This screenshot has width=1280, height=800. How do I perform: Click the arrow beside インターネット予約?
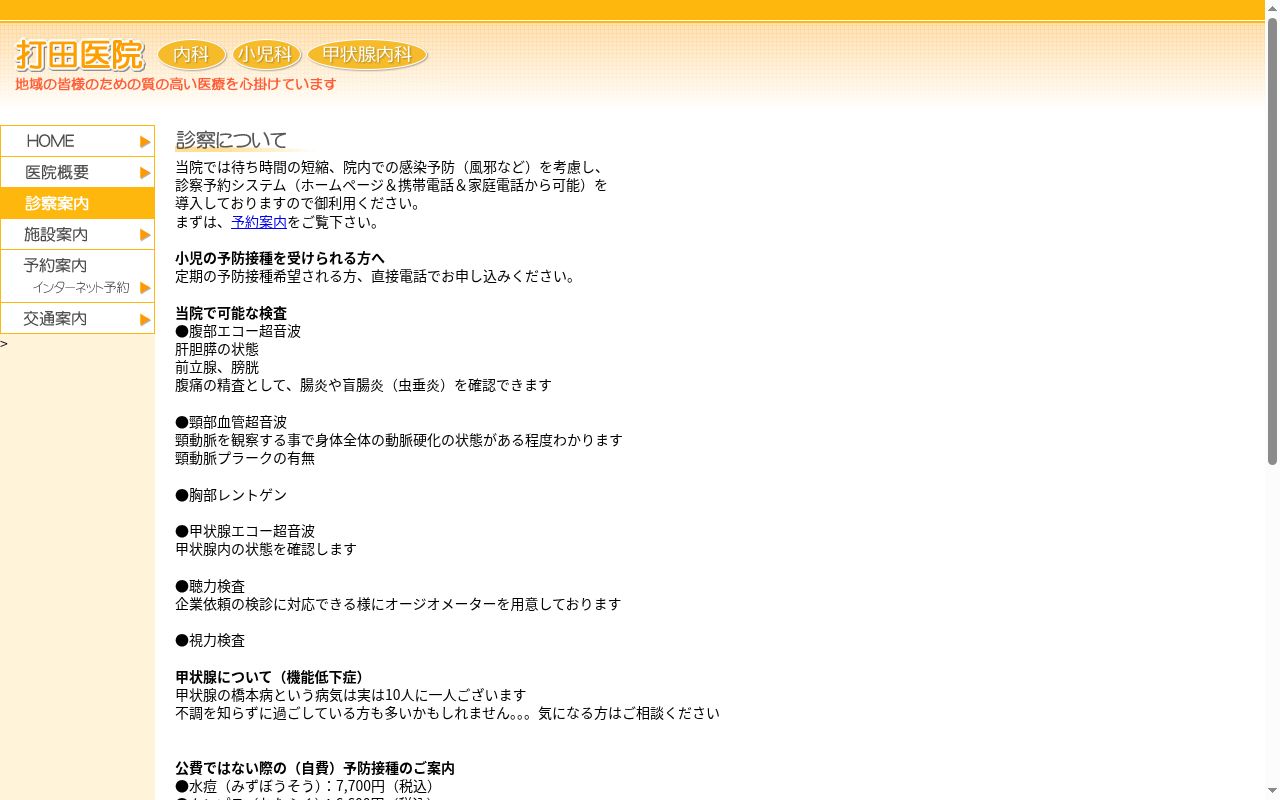pos(145,288)
